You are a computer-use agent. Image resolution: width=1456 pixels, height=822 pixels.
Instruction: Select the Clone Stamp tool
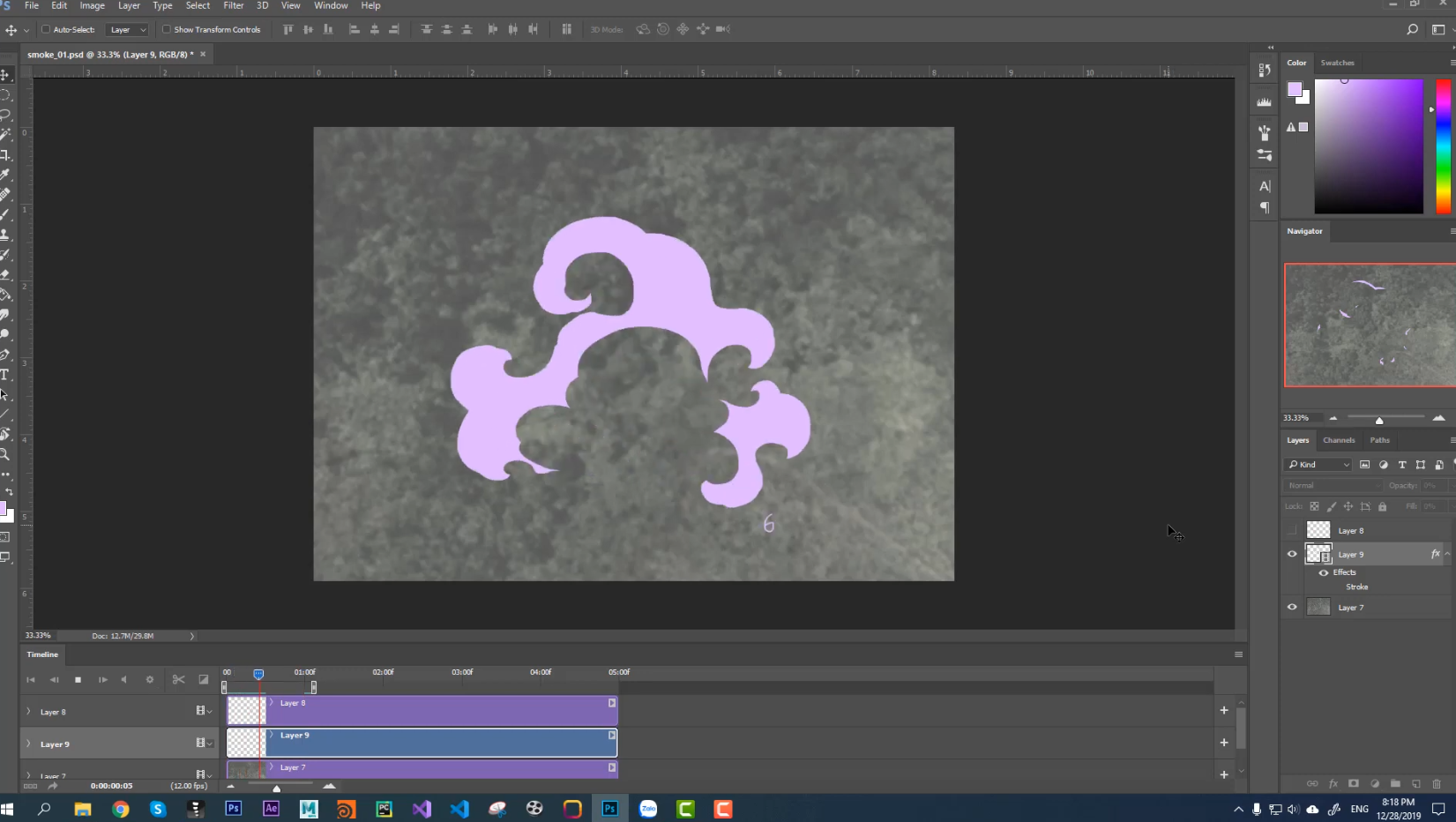click(x=5, y=235)
